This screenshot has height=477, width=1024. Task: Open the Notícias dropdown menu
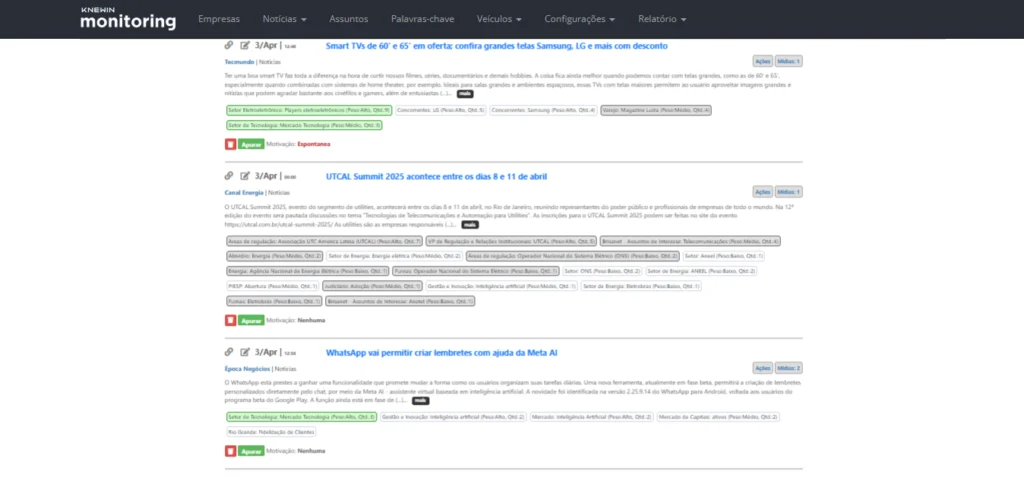click(285, 19)
